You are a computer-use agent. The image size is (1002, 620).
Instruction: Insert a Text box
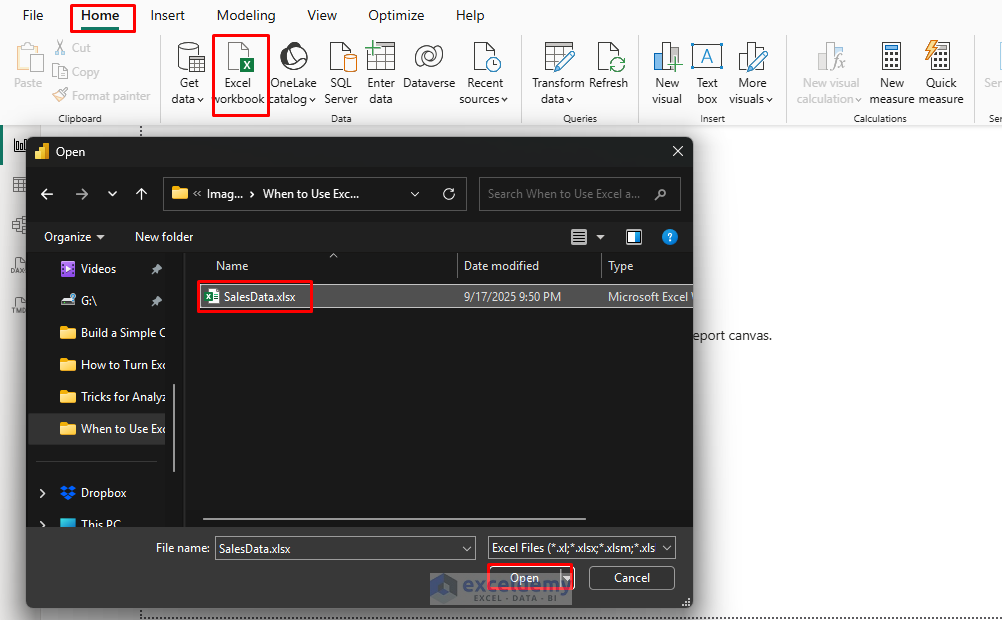[x=707, y=73]
